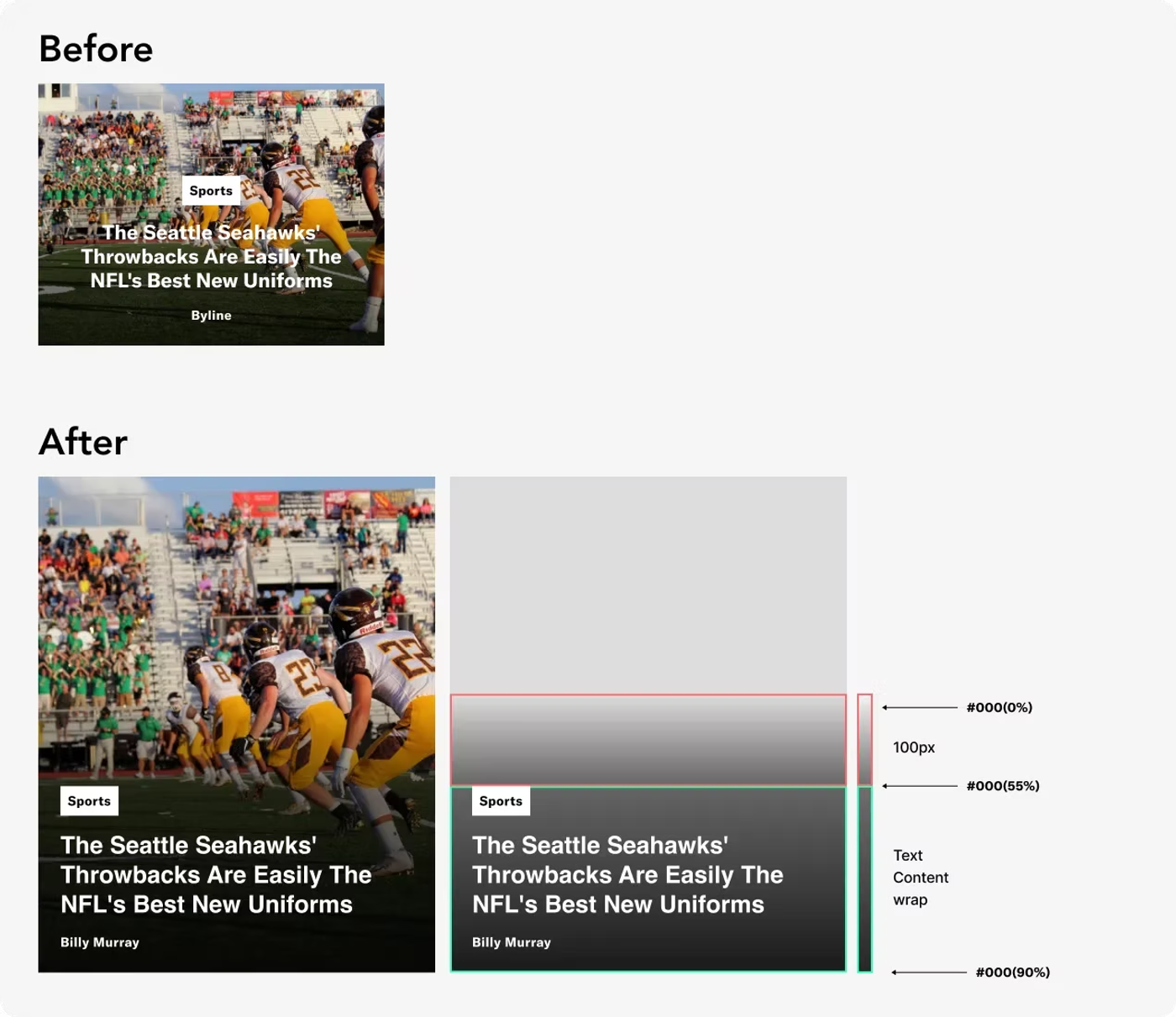The height and width of the screenshot is (1017, 1176).
Task: Open the headline on the gradient diagram card
Action: (x=627, y=874)
